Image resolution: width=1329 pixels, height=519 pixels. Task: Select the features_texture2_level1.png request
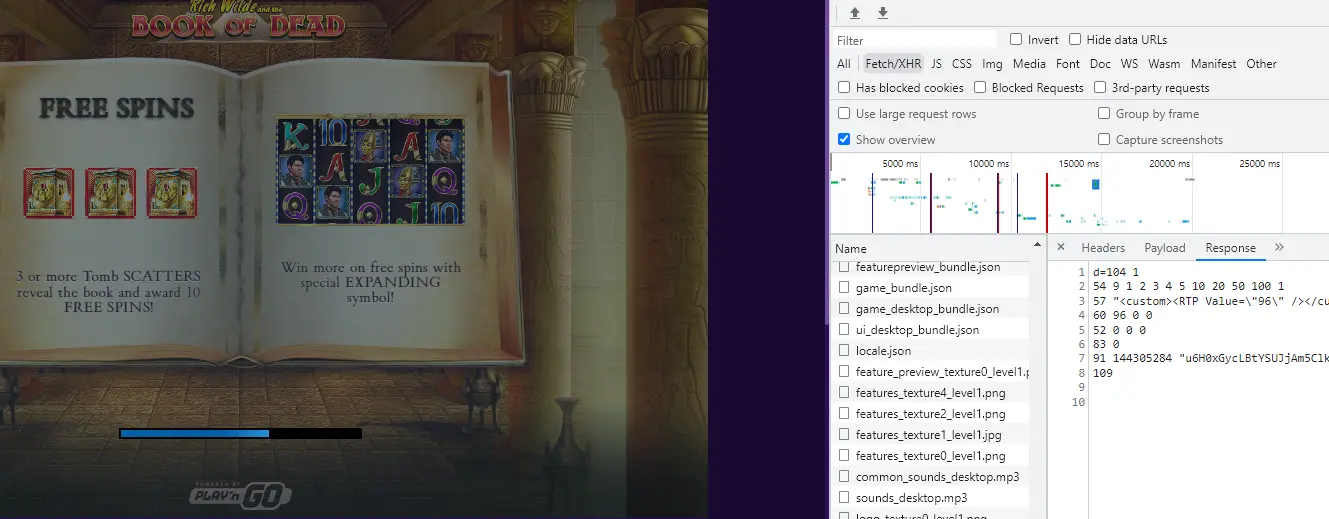(931, 414)
